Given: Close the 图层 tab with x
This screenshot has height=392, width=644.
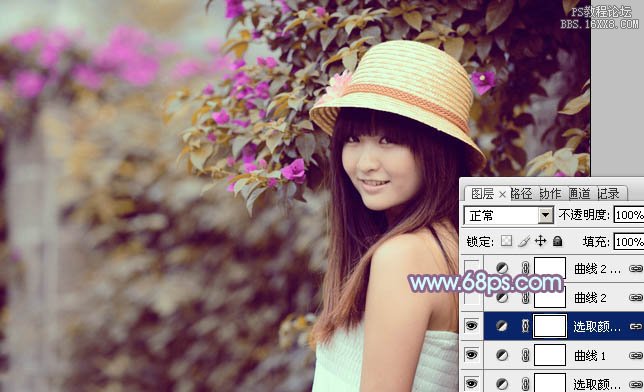Looking at the screenshot, I should point(502,194).
